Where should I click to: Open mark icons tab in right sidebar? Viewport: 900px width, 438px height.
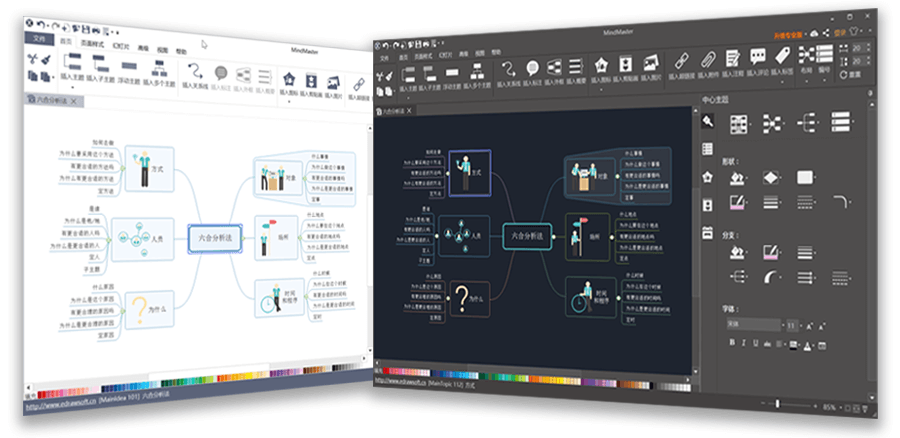708,177
